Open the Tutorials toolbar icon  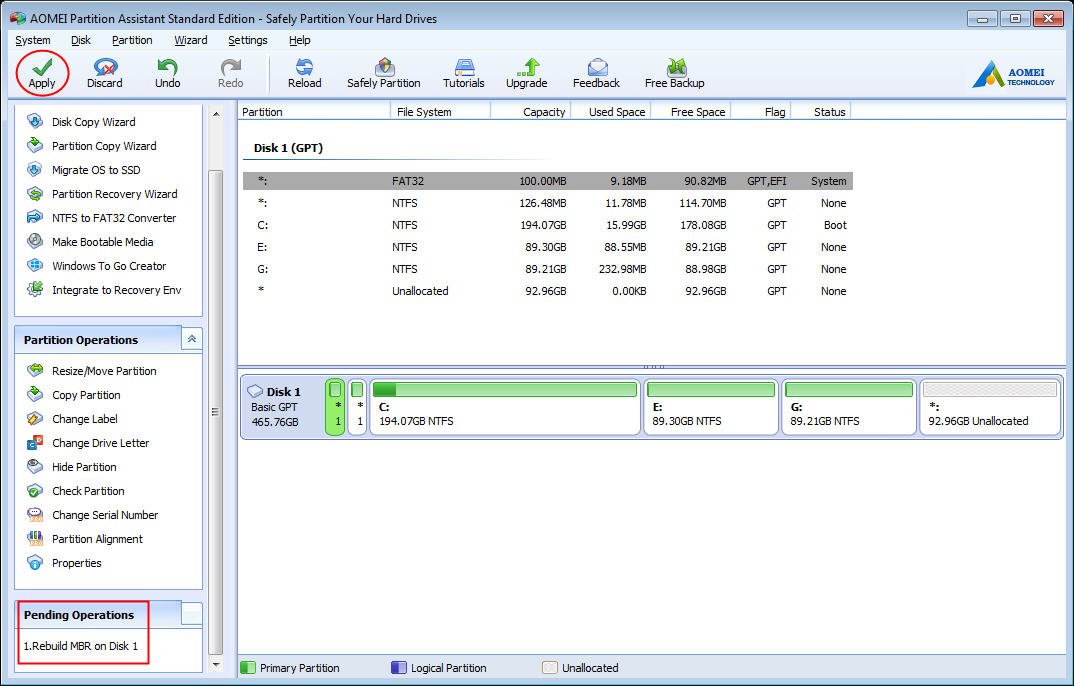click(x=464, y=73)
